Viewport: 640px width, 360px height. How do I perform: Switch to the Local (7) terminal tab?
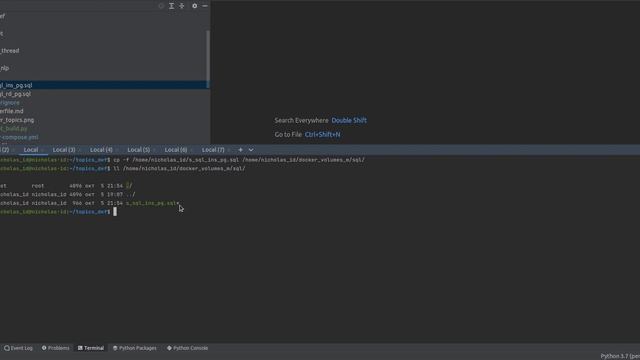(x=213, y=150)
